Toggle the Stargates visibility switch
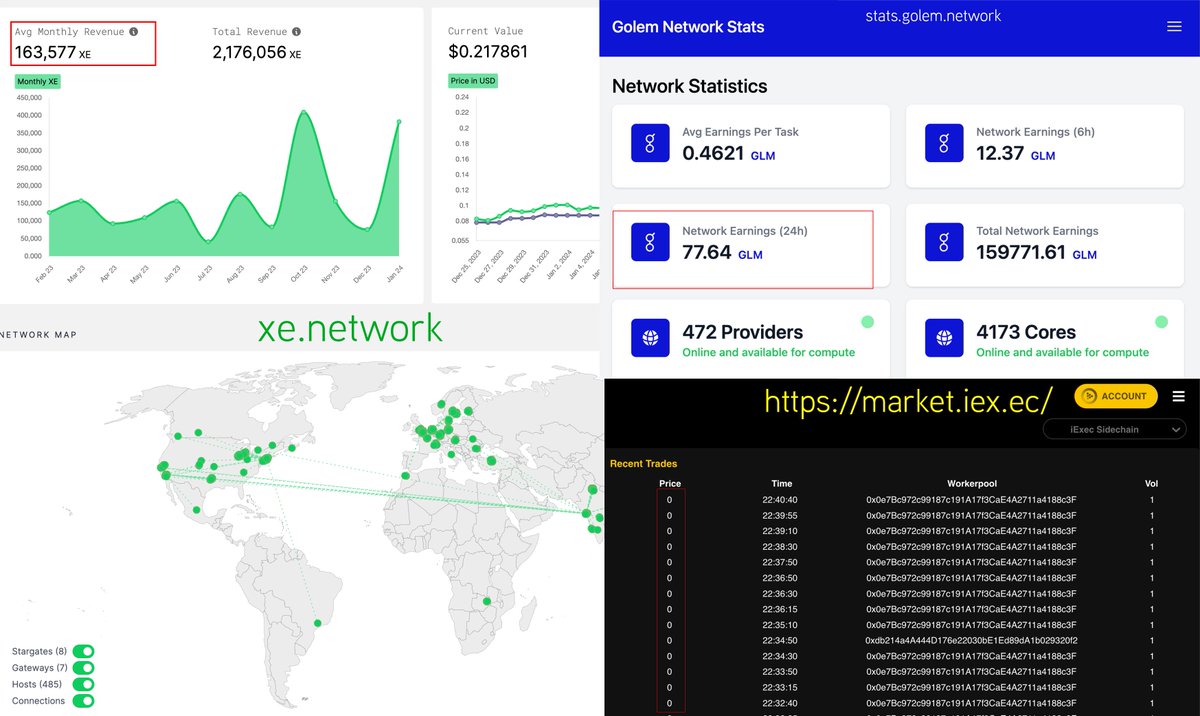Screen dimensions: 1200x716 coord(85,650)
